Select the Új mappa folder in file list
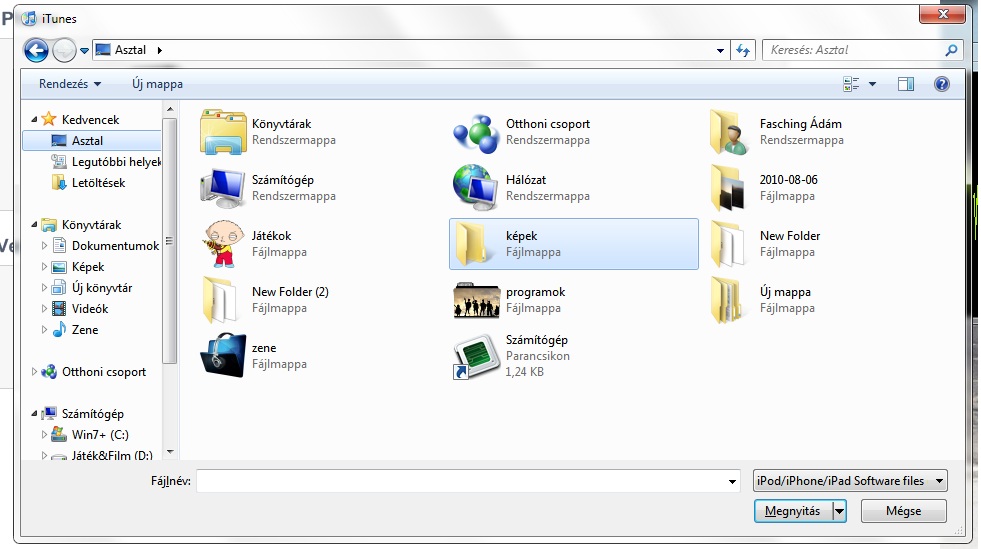Image resolution: width=981 pixels, height=549 pixels. (x=761, y=300)
